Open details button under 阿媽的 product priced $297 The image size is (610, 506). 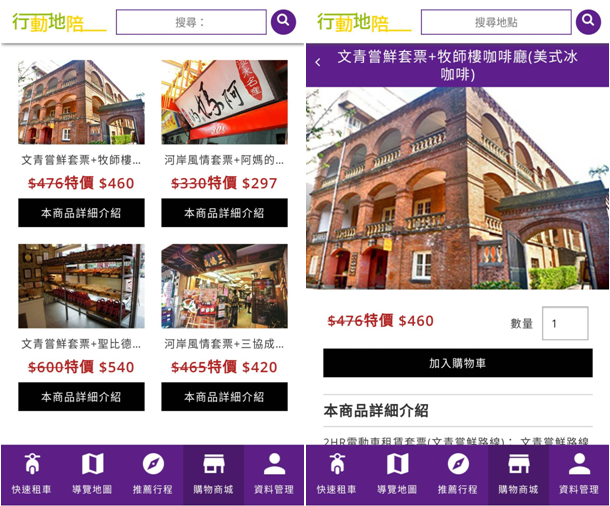coord(224,213)
